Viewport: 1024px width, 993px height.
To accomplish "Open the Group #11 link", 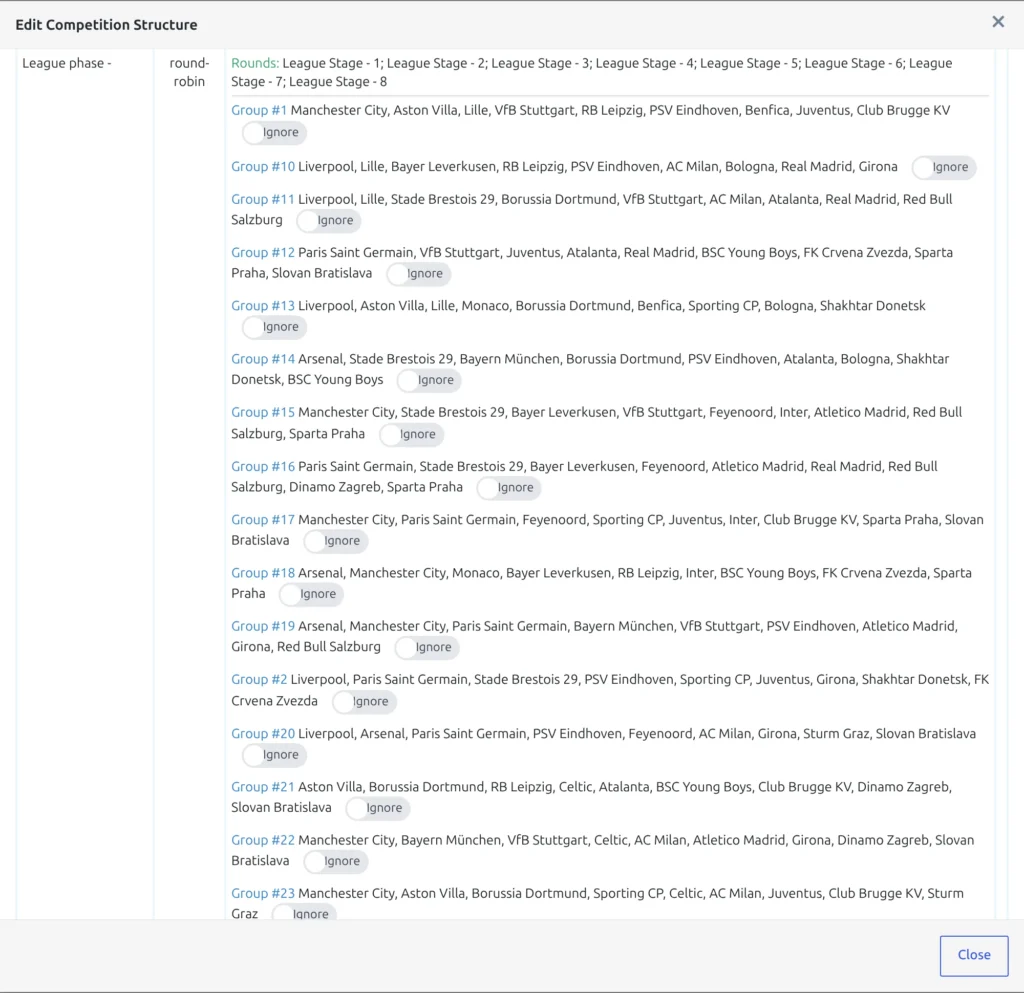I will click(263, 199).
